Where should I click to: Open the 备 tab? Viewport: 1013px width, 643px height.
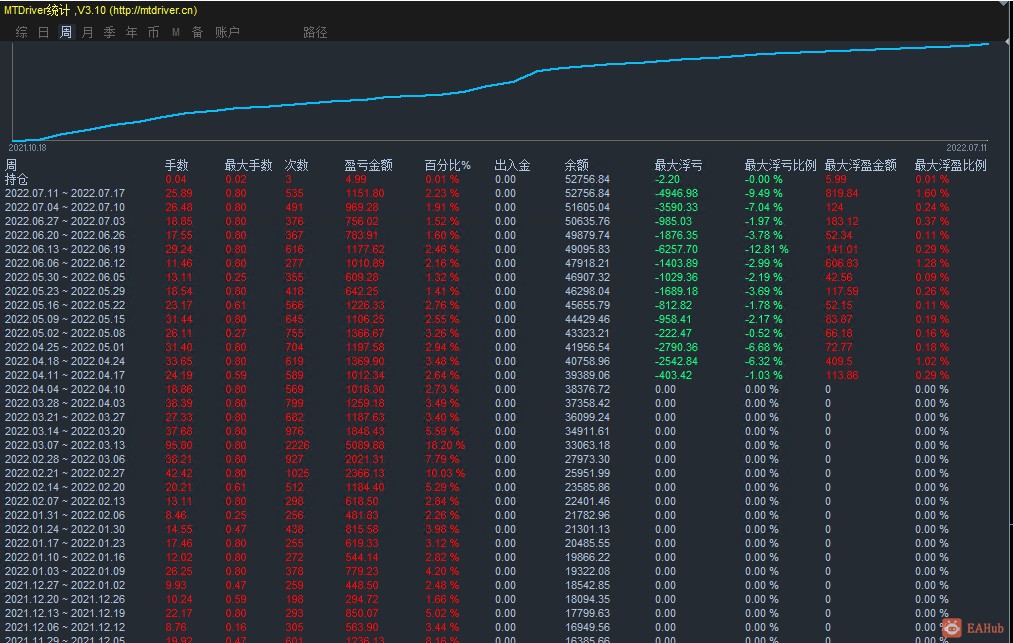(x=198, y=32)
